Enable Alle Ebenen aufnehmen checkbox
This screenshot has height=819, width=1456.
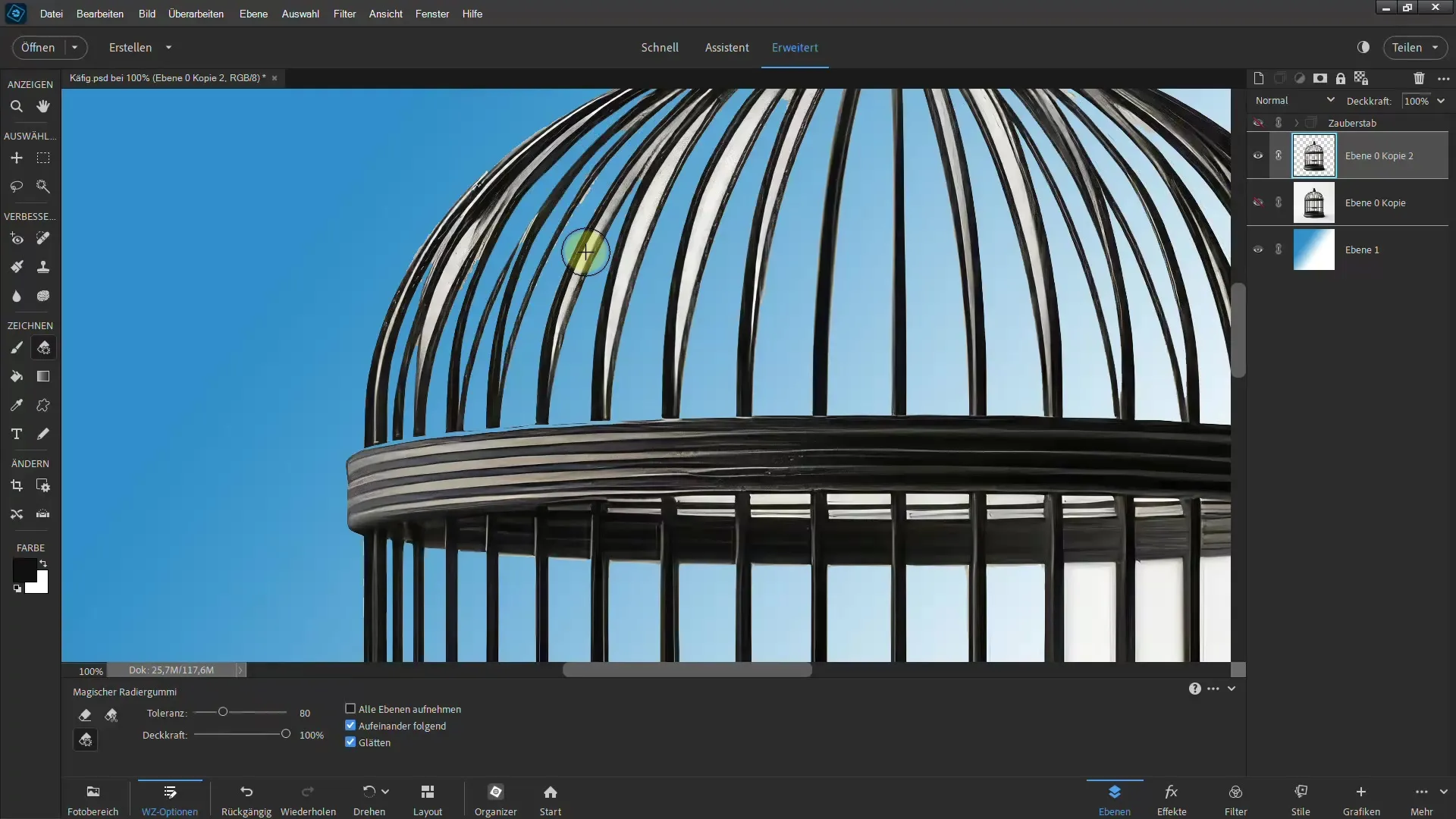tap(350, 708)
